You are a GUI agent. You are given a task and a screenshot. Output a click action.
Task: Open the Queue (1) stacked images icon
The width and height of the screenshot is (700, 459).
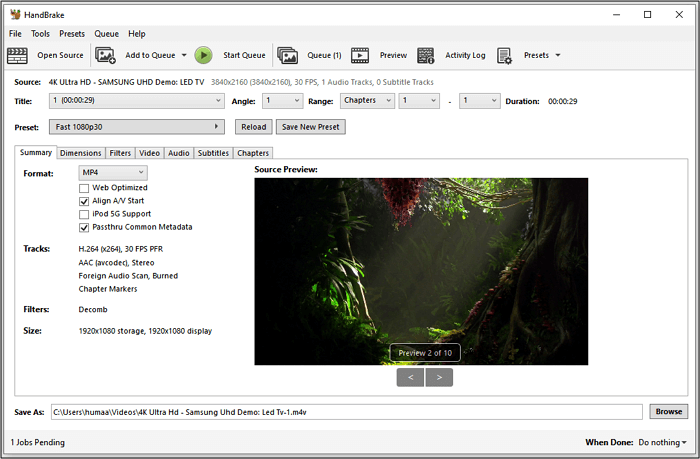point(288,55)
